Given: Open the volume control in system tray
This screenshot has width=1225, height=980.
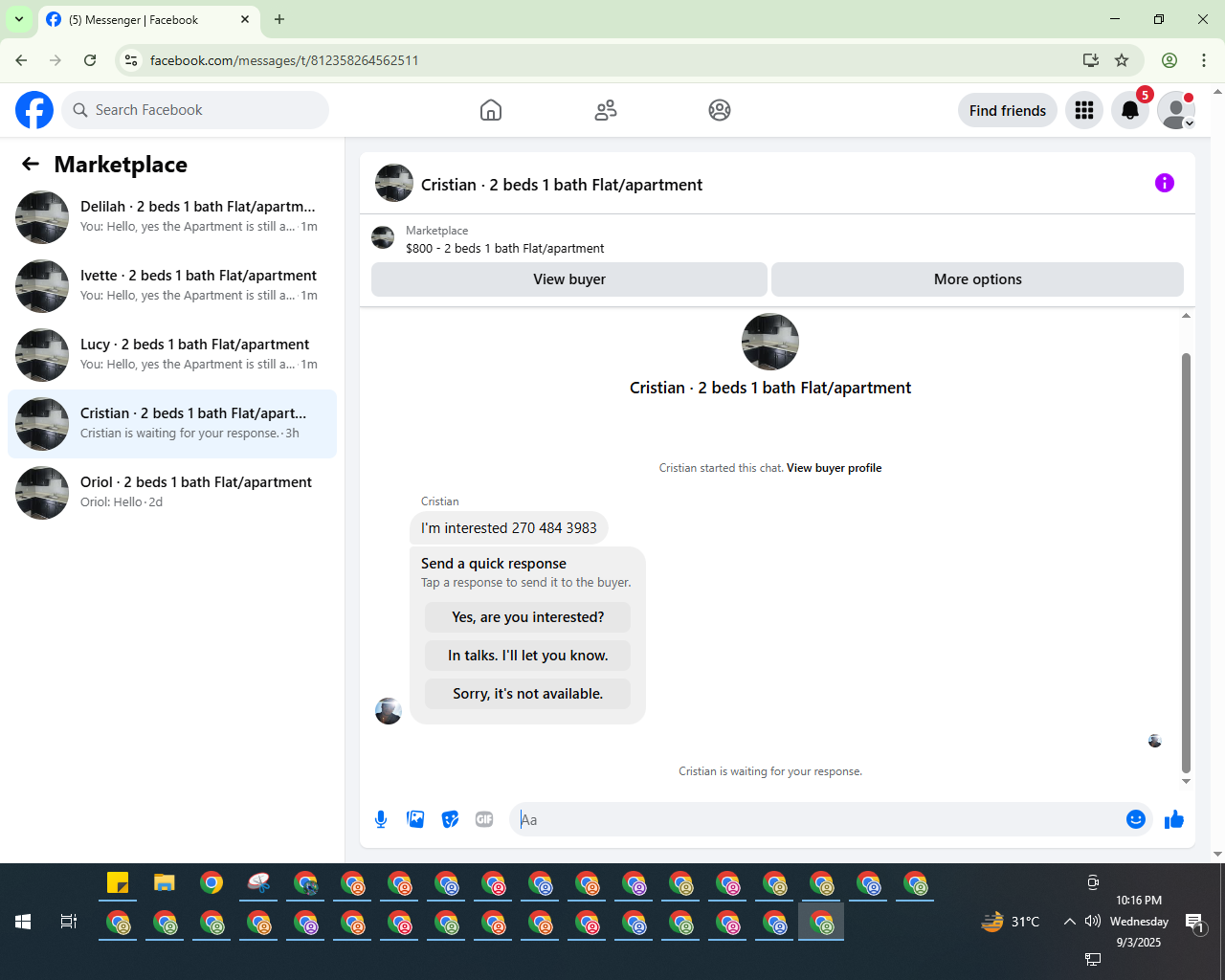Looking at the screenshot, I should point(1092,922).
